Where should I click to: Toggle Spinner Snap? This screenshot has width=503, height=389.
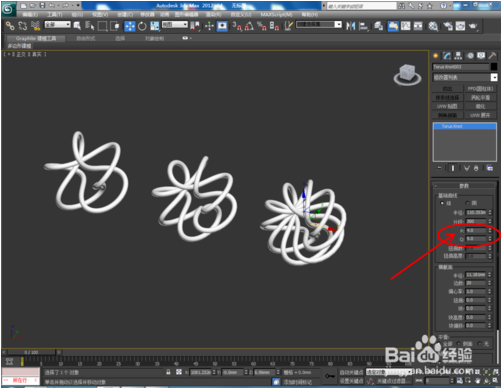coord(274,26)
